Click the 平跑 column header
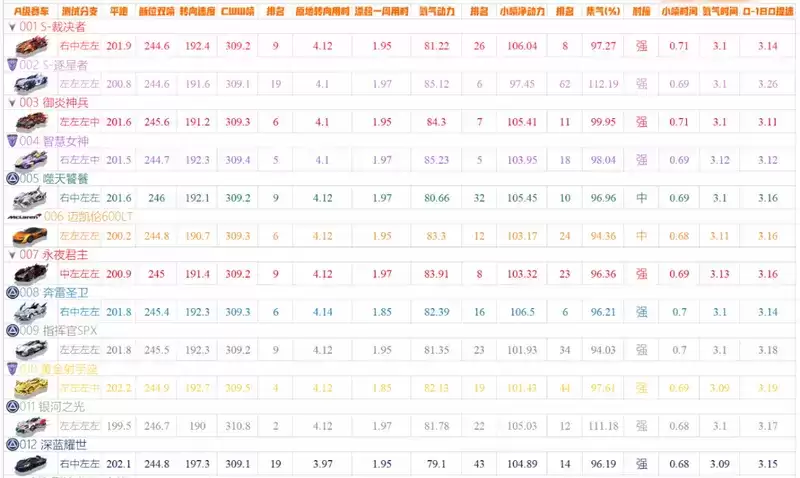Image resolution: width=800 pixels, height=478 pixels. (x=118, y=10)
